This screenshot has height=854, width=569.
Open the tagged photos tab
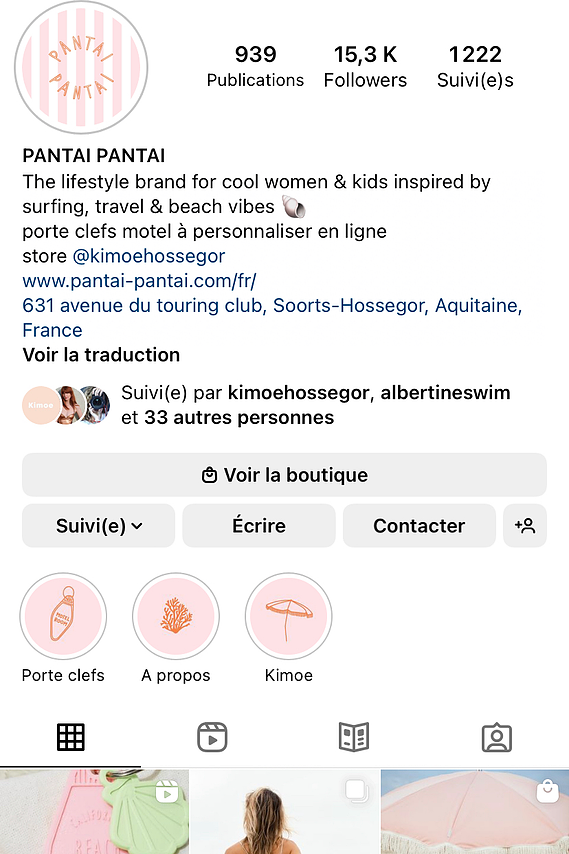pyautogui.click(x=497, y=738)
